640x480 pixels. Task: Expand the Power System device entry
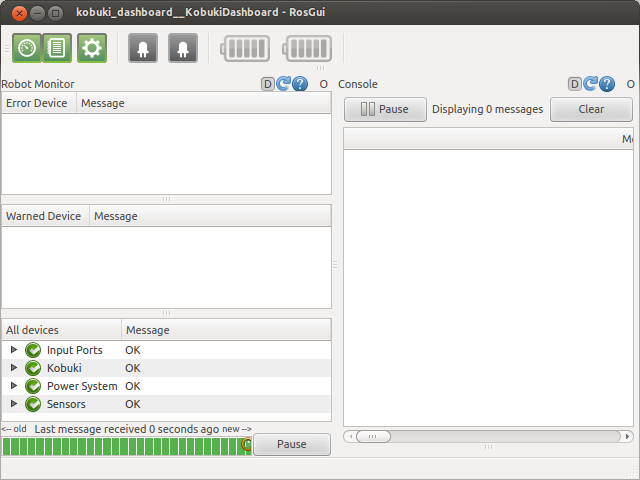(x=14, y=386)
